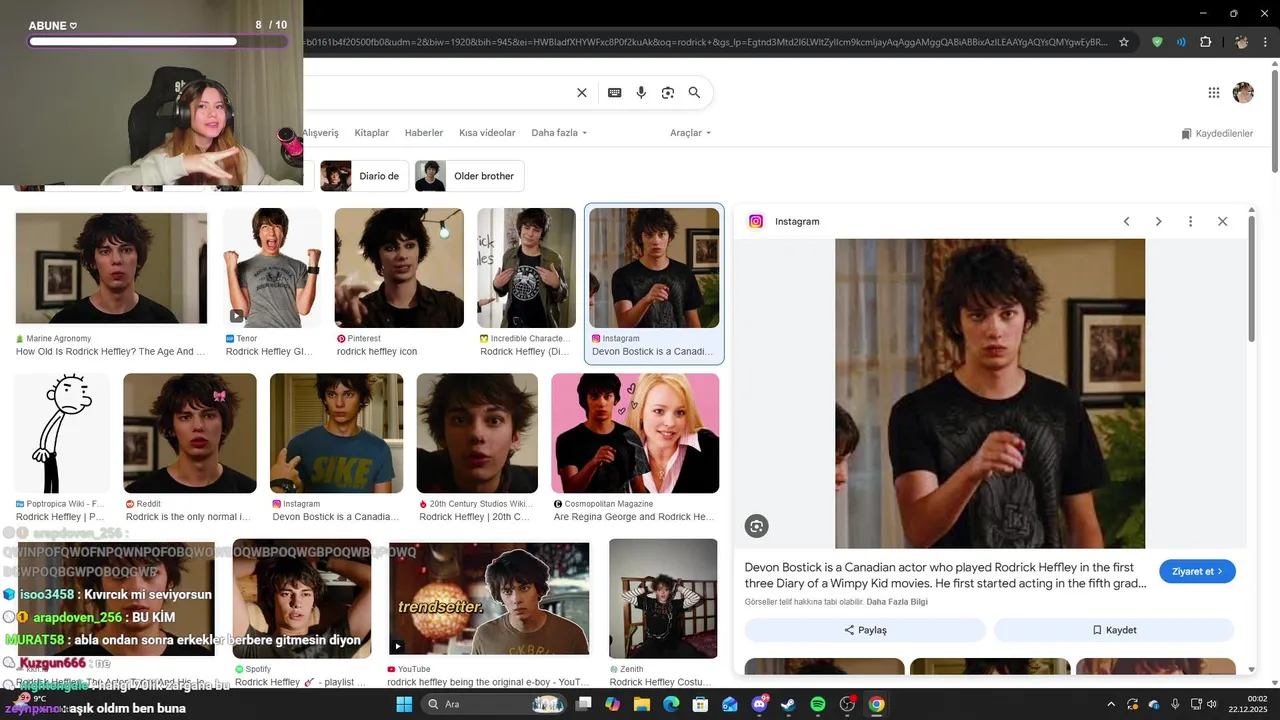
Task: Switch to the Alışveriş tab
Action: (x=321, y=133)
